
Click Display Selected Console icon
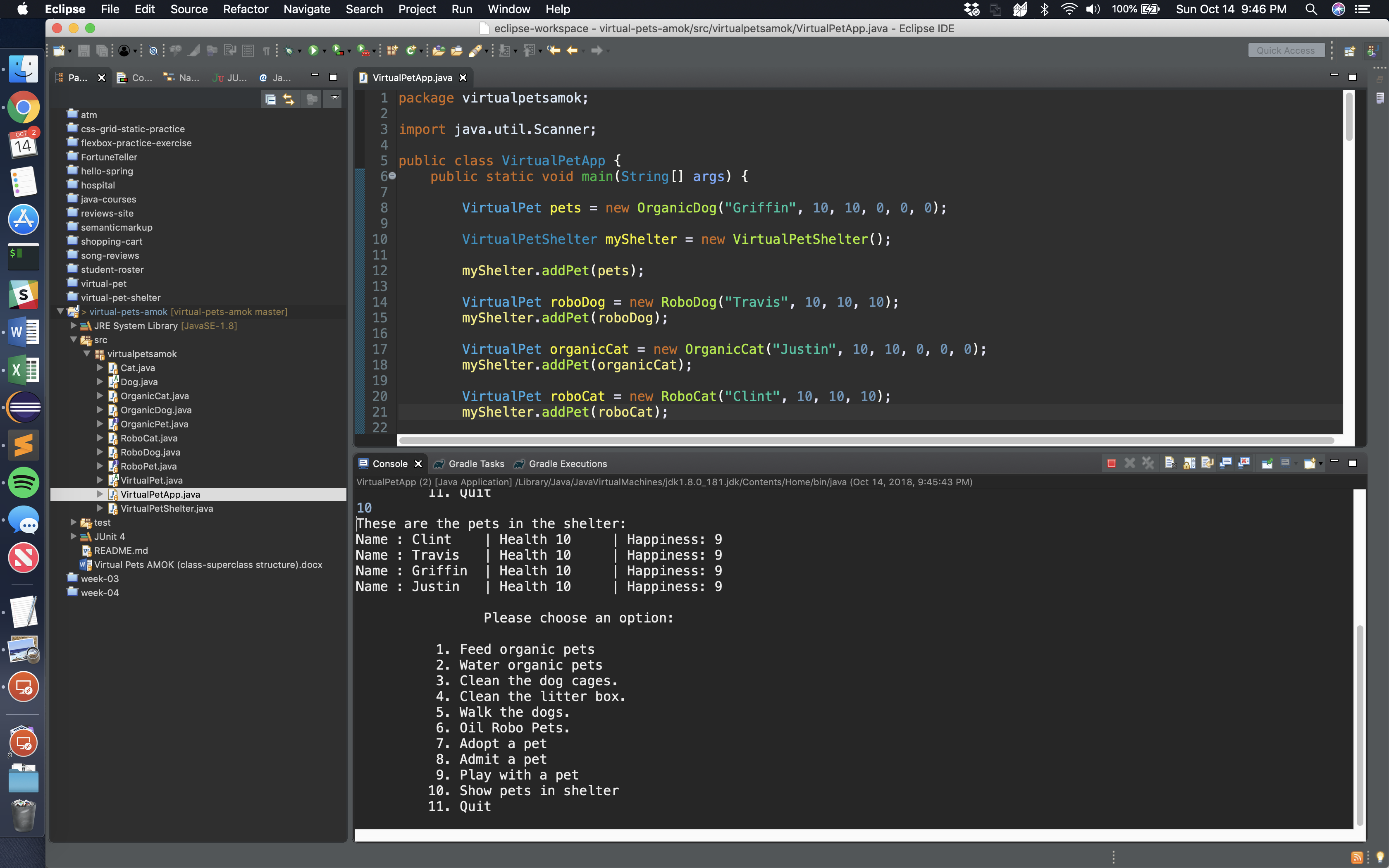click(x=1286, y=463)
